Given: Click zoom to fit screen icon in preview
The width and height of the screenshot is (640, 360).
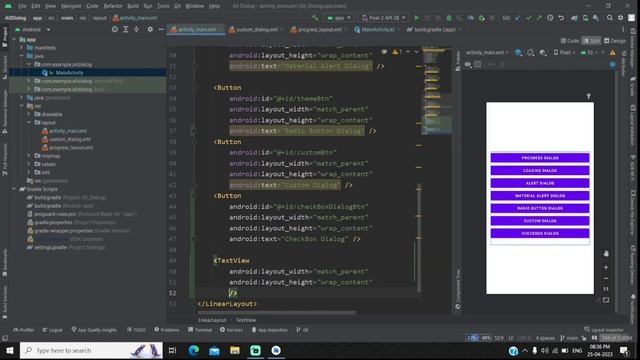Looking at the screenshot, I should tap(606, 300).
